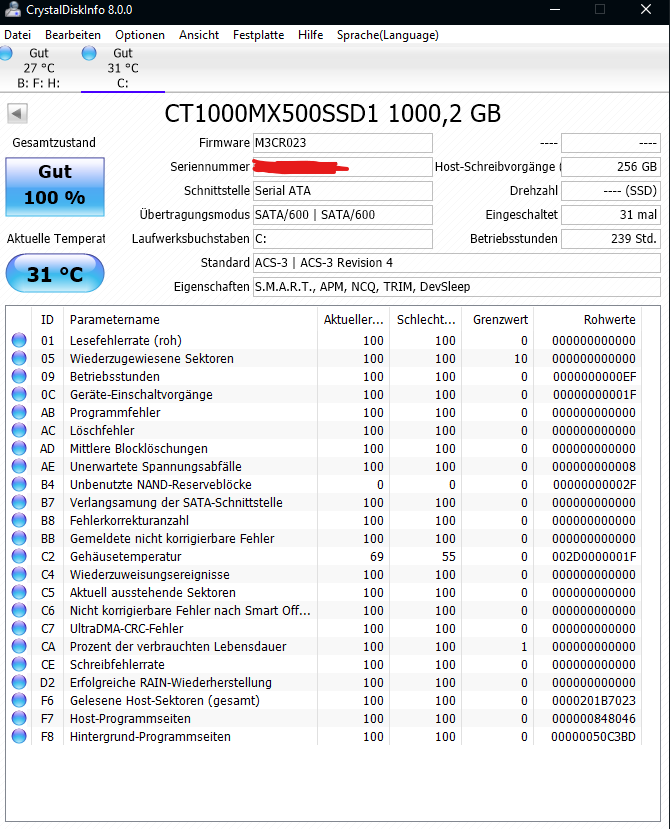670x829 pixels.
Task: Select the C: disk status orb
Action: [x=89, y=53]
